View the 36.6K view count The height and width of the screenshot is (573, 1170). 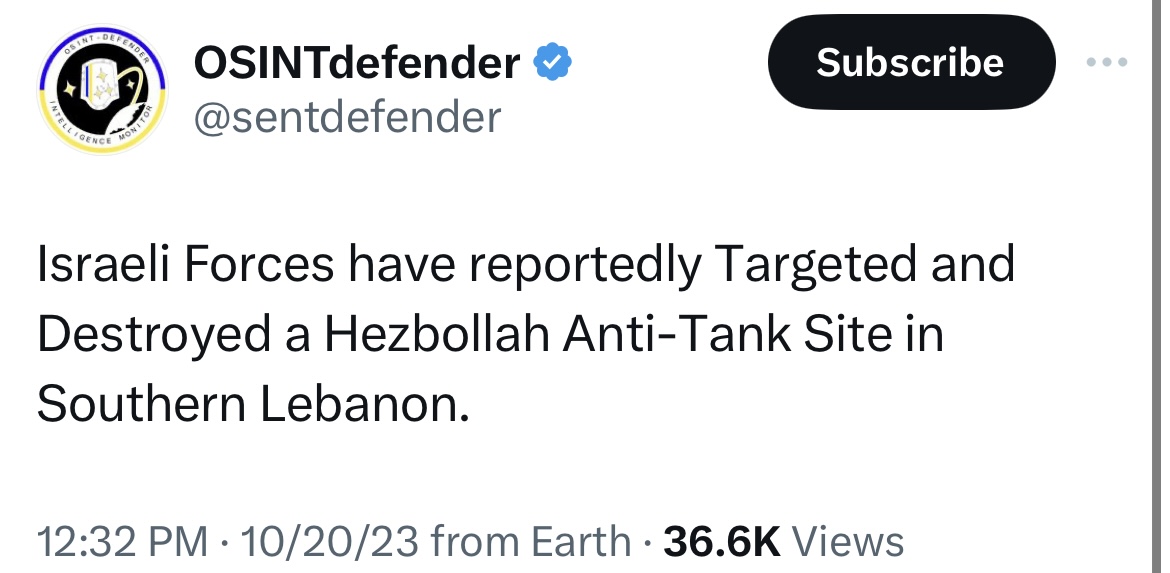click(722, 541)
